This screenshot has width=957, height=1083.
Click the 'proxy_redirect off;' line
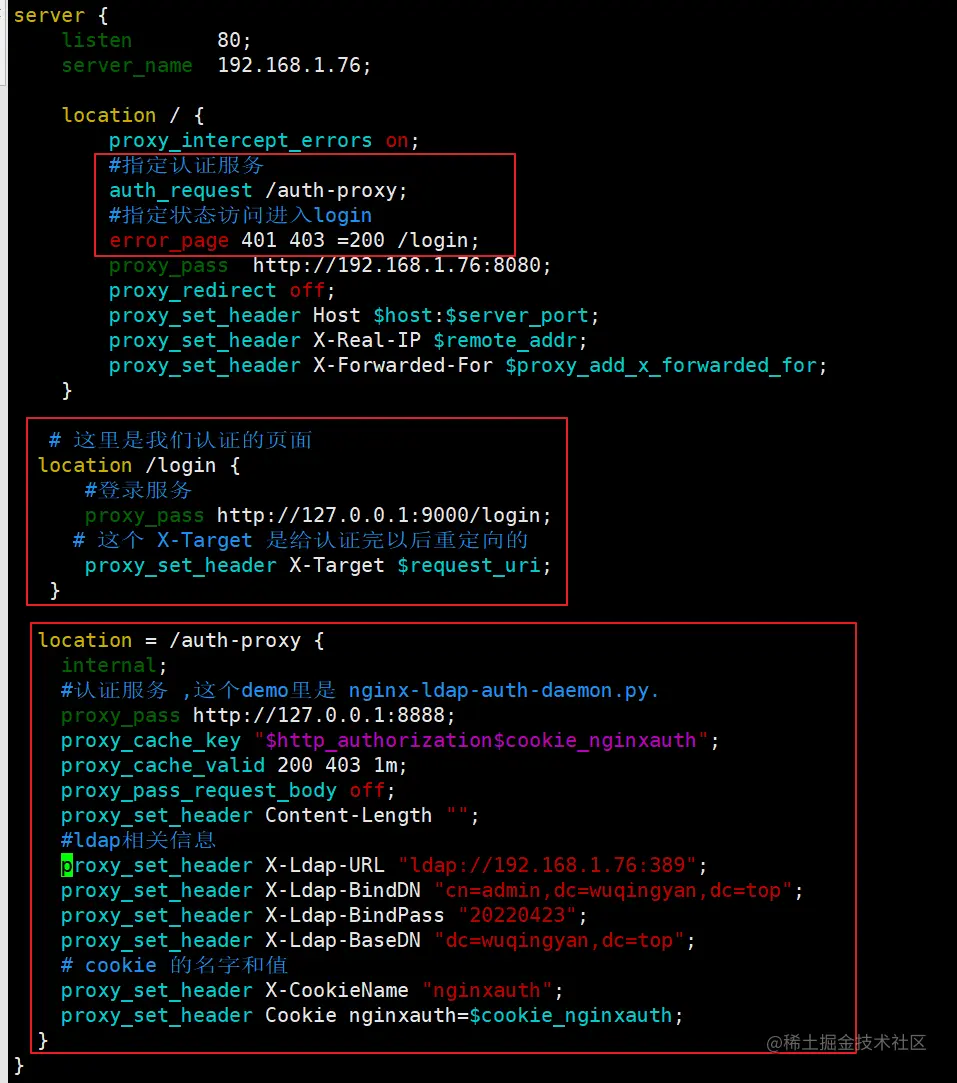click(x=222, y=290)
